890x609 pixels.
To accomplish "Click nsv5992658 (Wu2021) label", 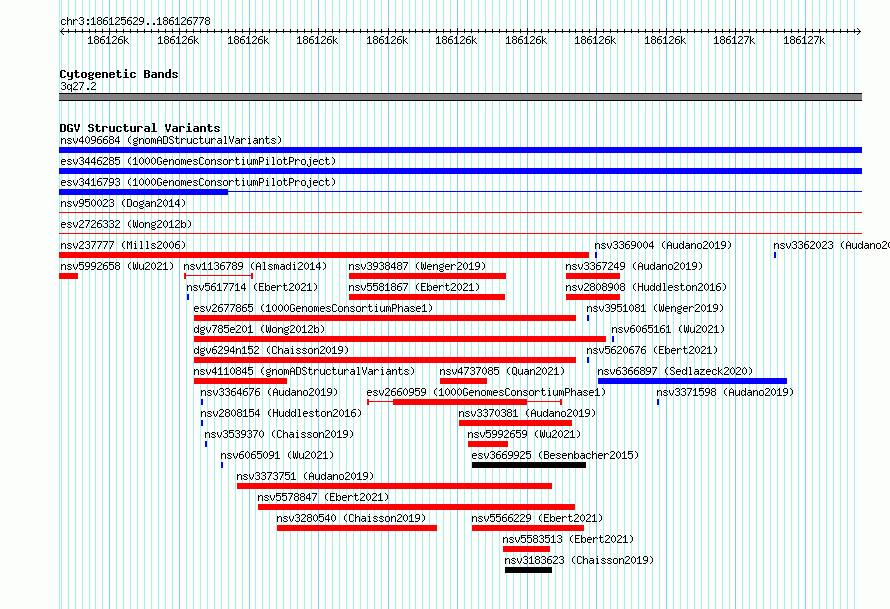I will tap(117, 266).
